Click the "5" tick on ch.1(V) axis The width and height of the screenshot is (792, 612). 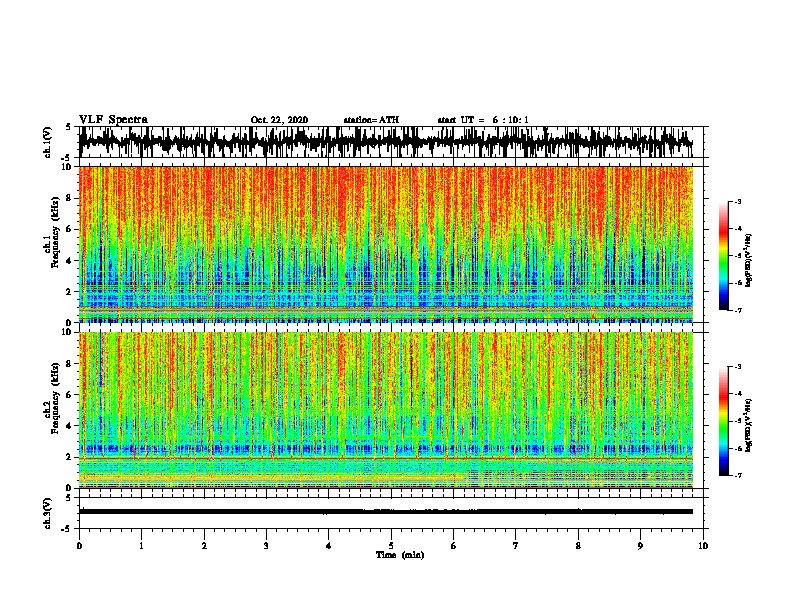tap(68, 127)
